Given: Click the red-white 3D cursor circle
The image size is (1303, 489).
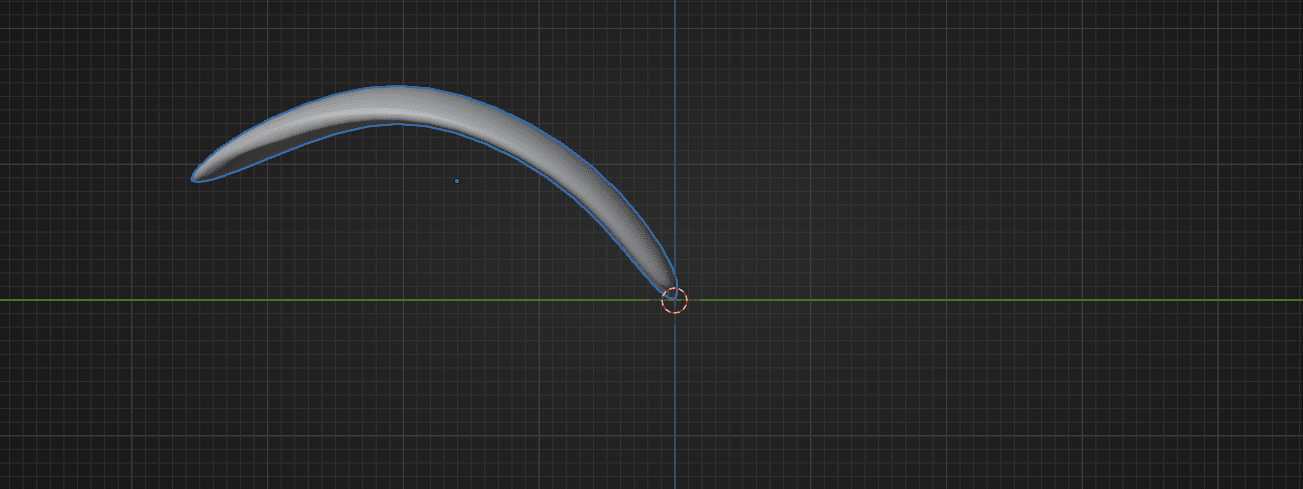Looking at the screenshot, I should pos(675,300).
